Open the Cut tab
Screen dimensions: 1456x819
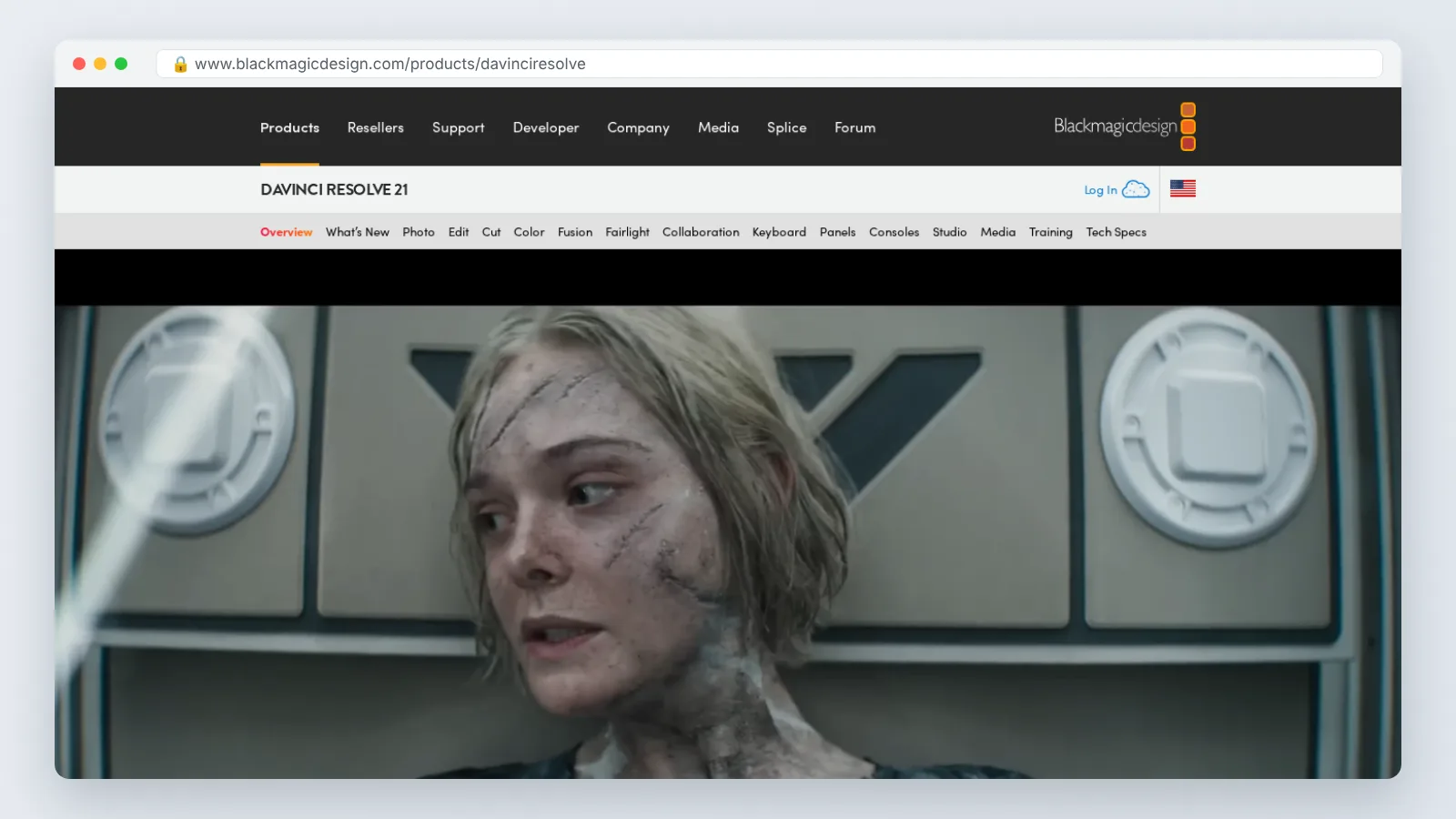tap(491, 232)
